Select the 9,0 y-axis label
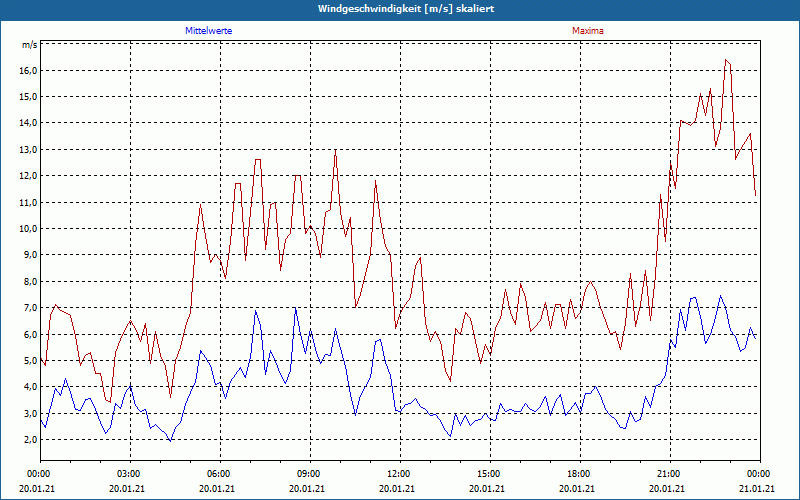 coord(31,255)
